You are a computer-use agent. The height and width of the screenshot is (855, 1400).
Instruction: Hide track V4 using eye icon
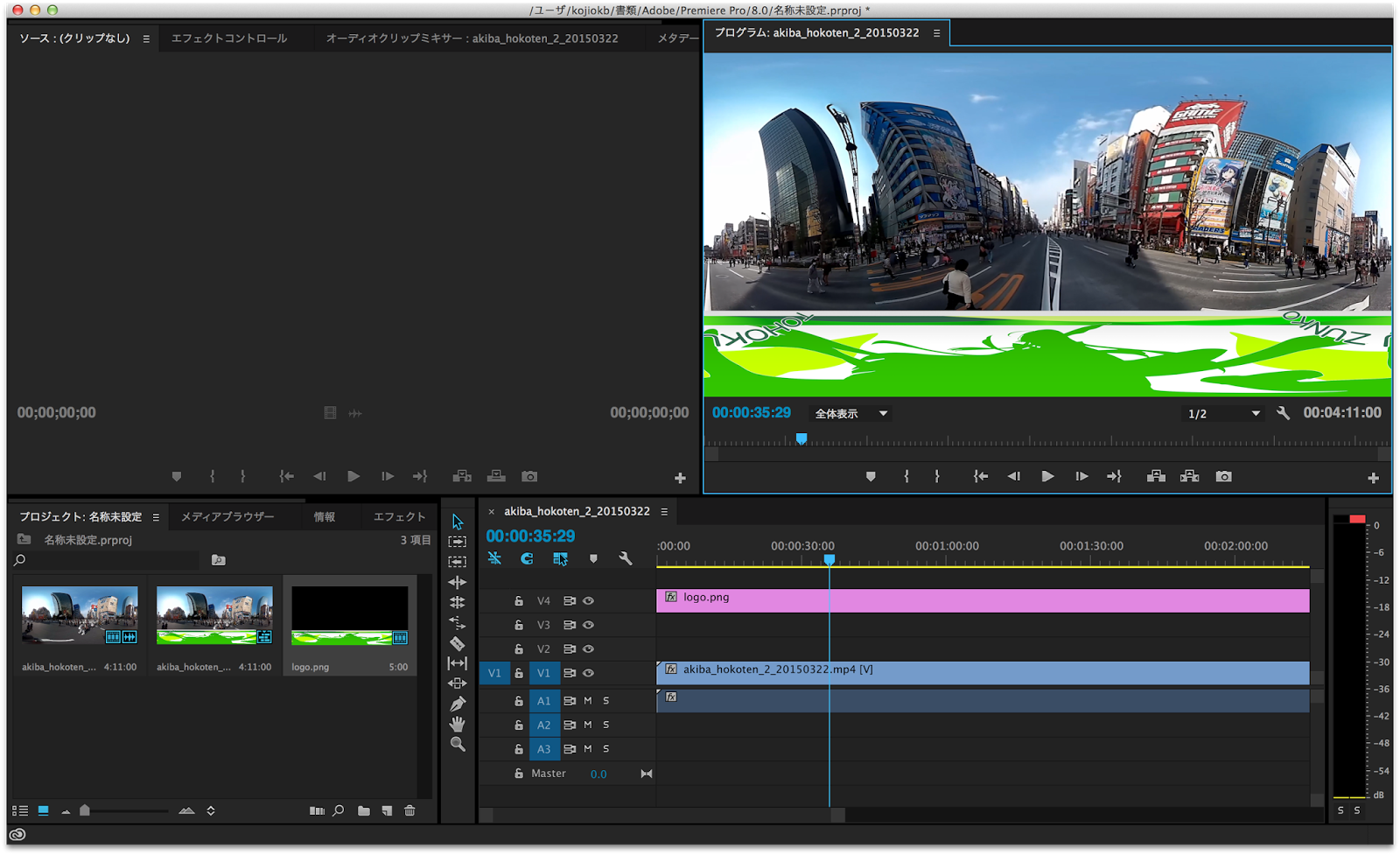tap(589, 601)
